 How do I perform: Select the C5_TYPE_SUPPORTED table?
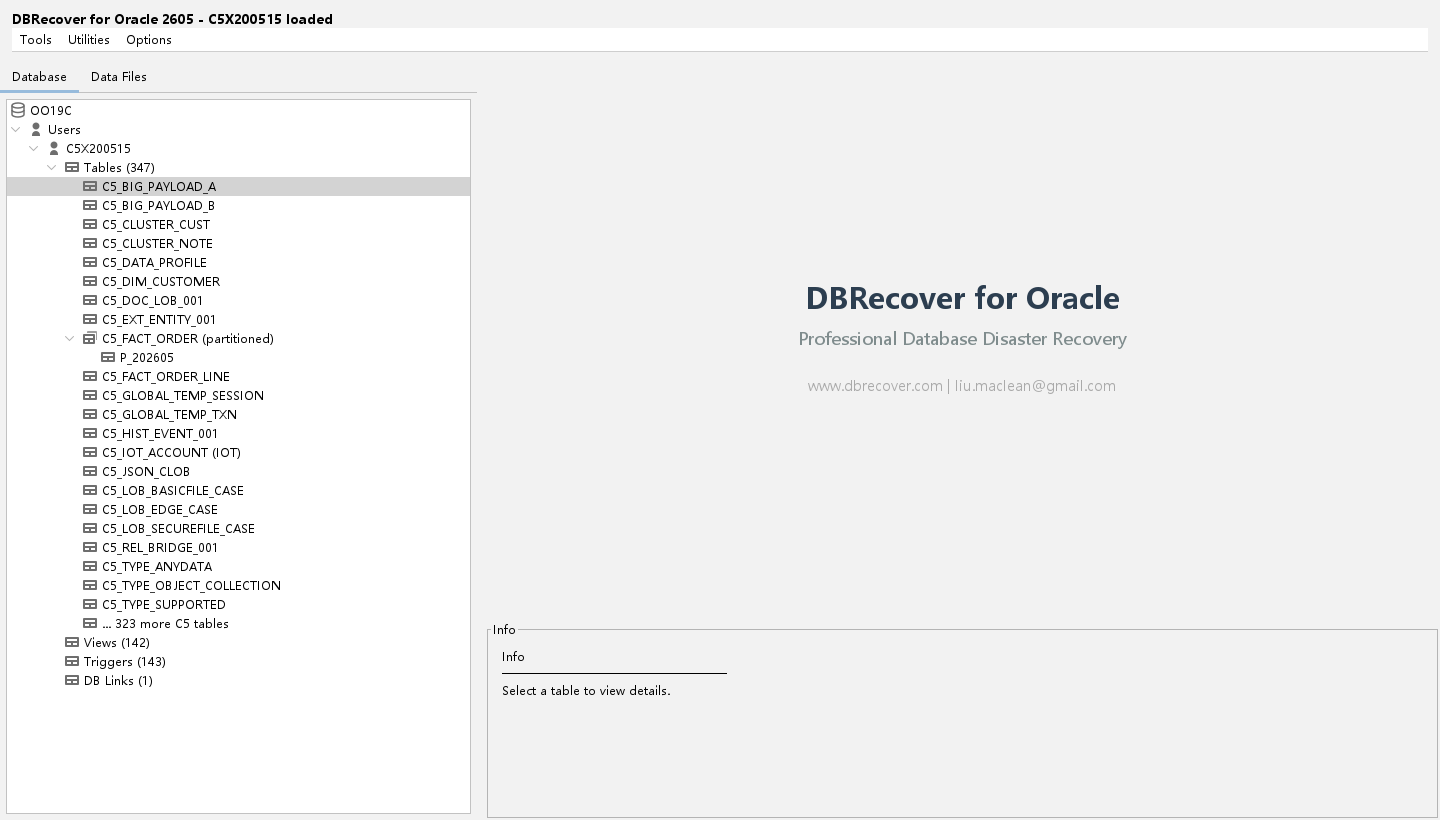[x=164, y=605]
